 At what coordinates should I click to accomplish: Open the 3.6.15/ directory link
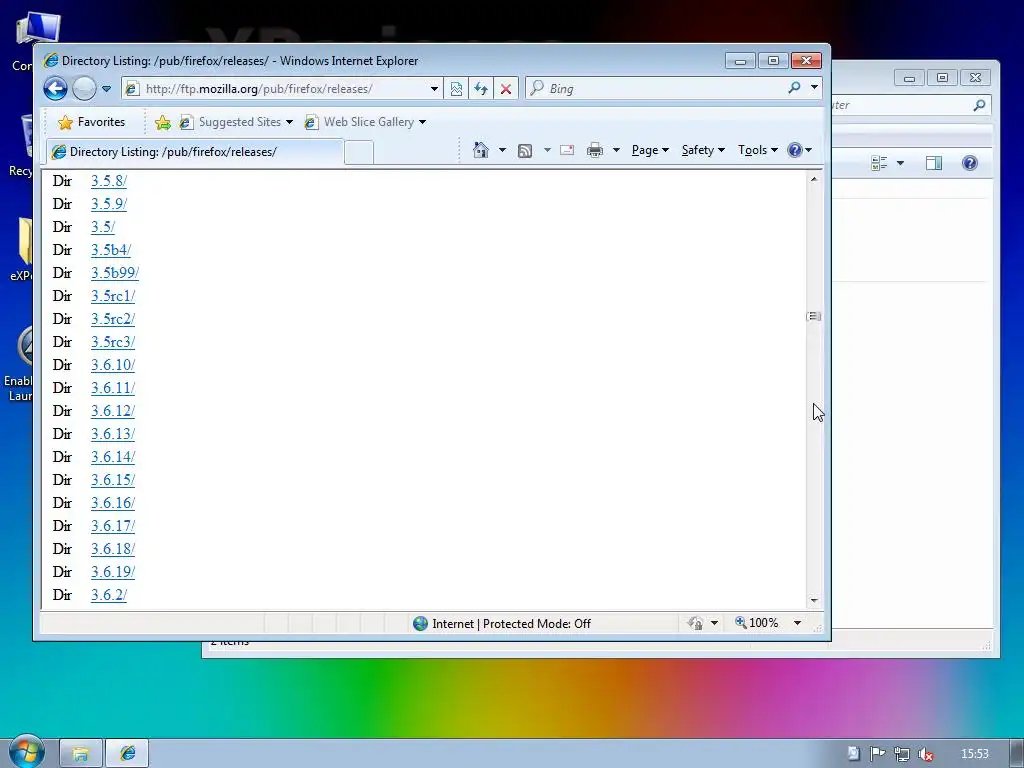[112, 480]
